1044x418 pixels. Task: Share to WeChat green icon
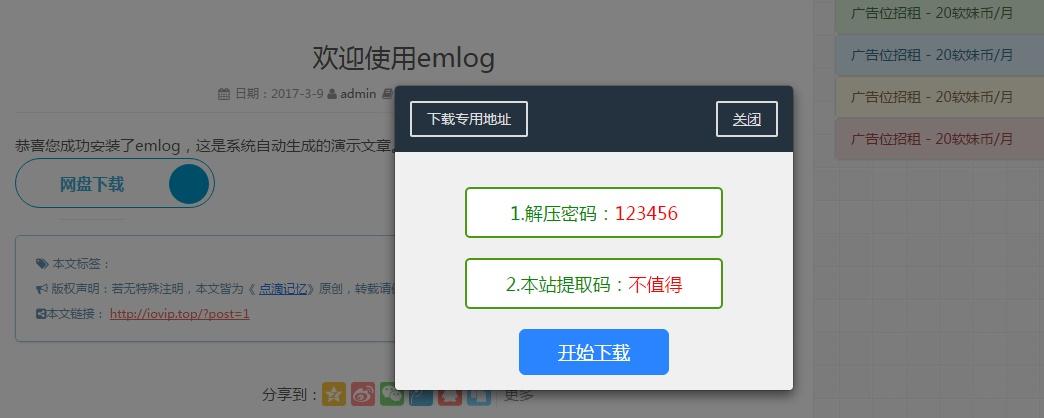click(x=392, y=394)
